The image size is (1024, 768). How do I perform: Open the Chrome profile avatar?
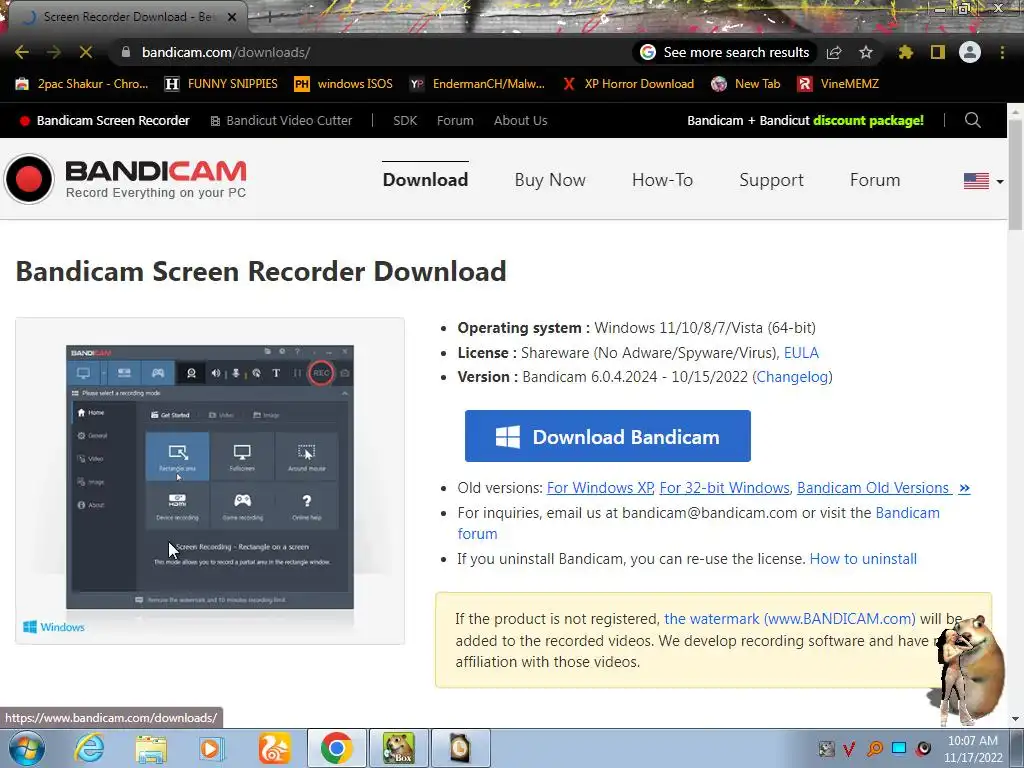[x=970, y=52]
